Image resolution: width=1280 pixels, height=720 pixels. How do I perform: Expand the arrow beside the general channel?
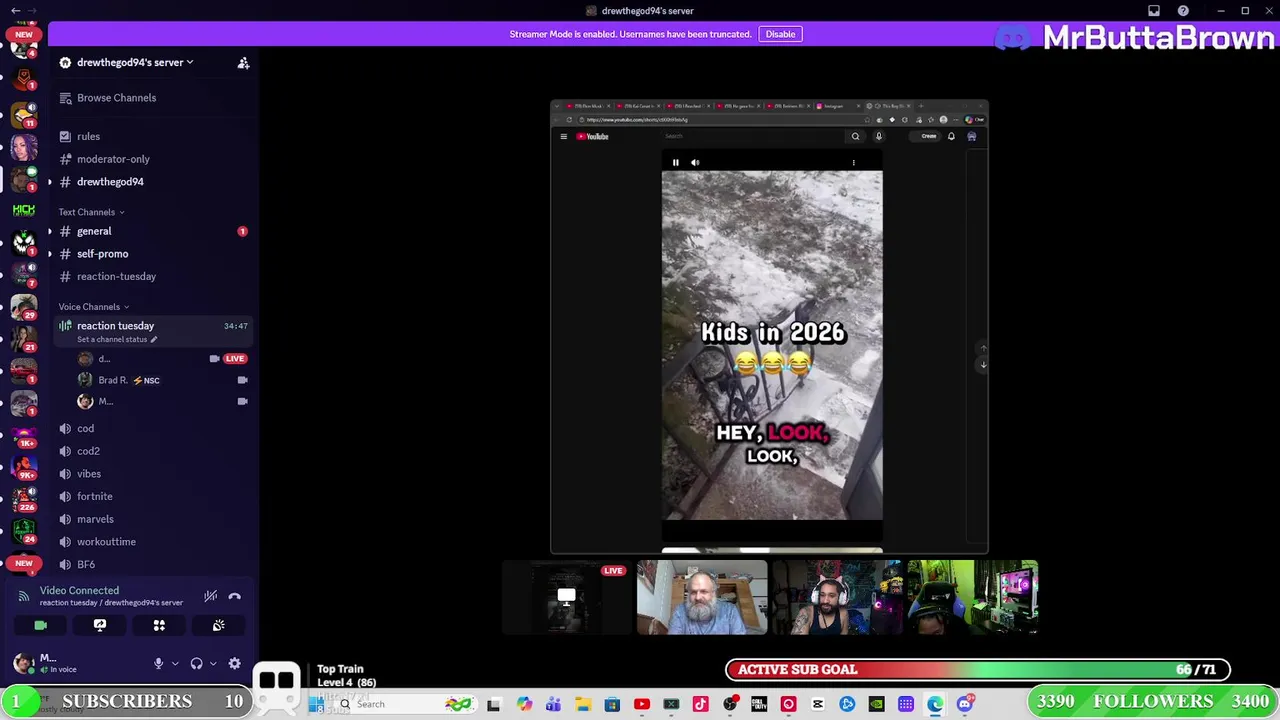click(x=50, y=231)
